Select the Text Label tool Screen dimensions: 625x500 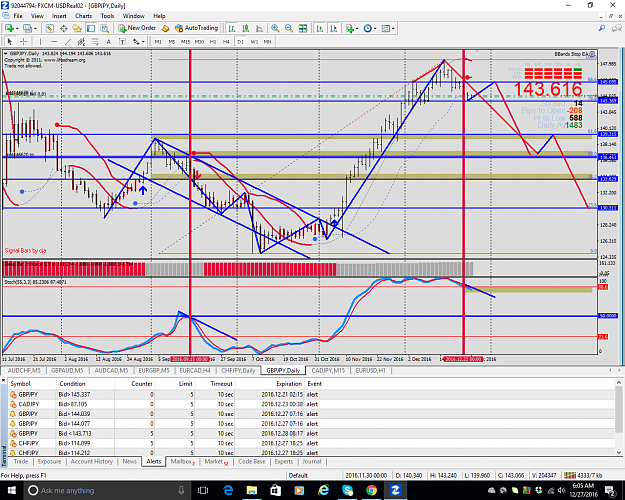pyautogui.click(x=122, y=41)
